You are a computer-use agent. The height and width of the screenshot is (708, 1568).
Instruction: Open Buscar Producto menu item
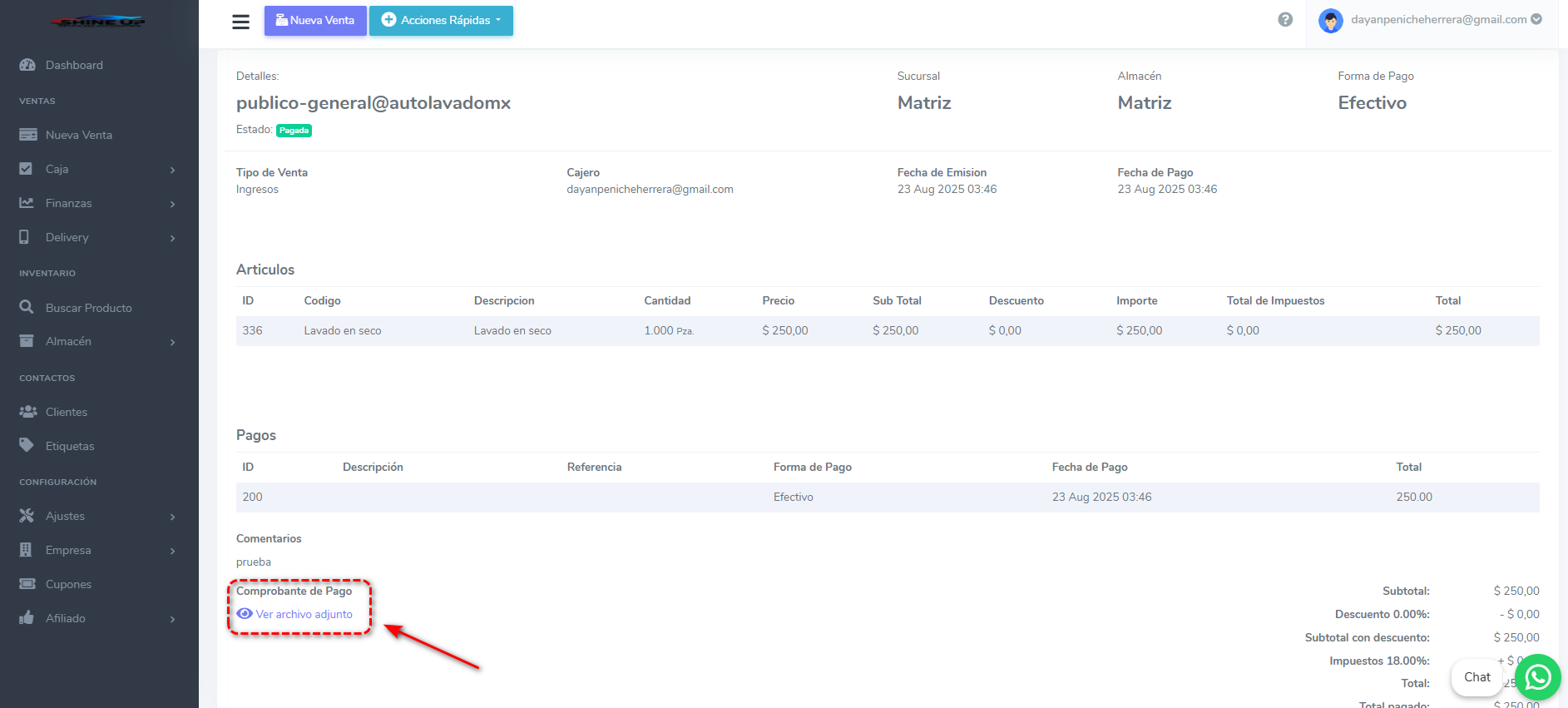click(x=88, y=308)
